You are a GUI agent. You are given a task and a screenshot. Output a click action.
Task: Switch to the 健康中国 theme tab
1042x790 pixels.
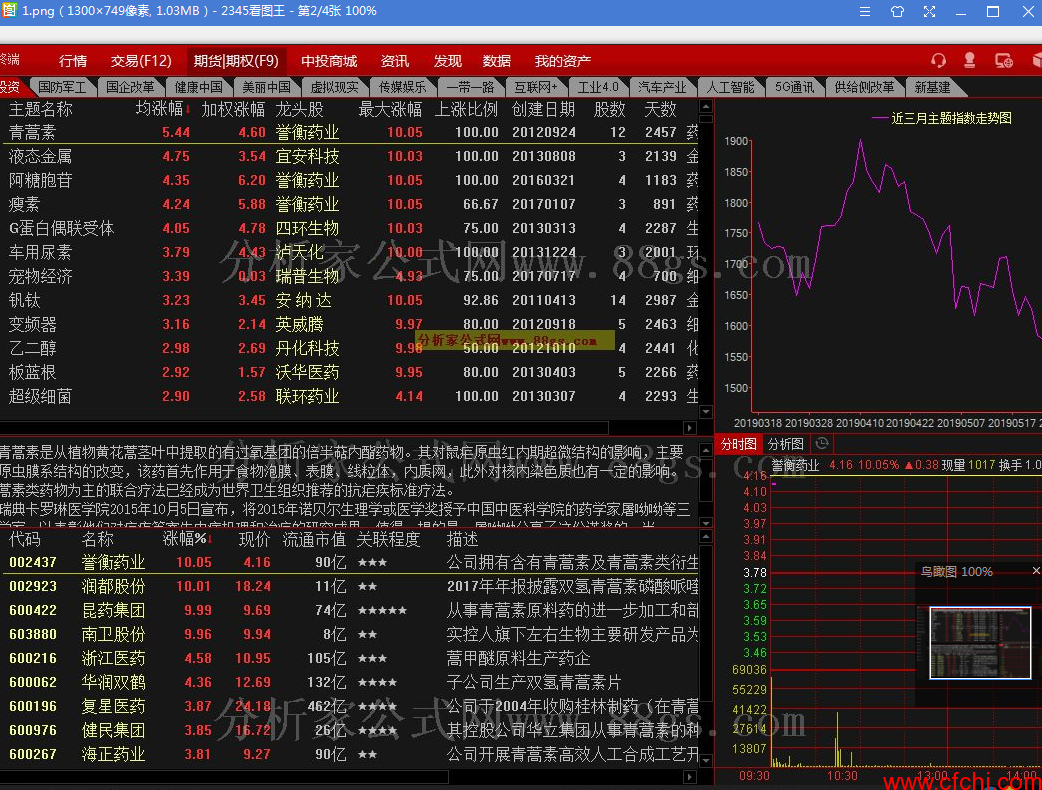[x=198, y=87]
